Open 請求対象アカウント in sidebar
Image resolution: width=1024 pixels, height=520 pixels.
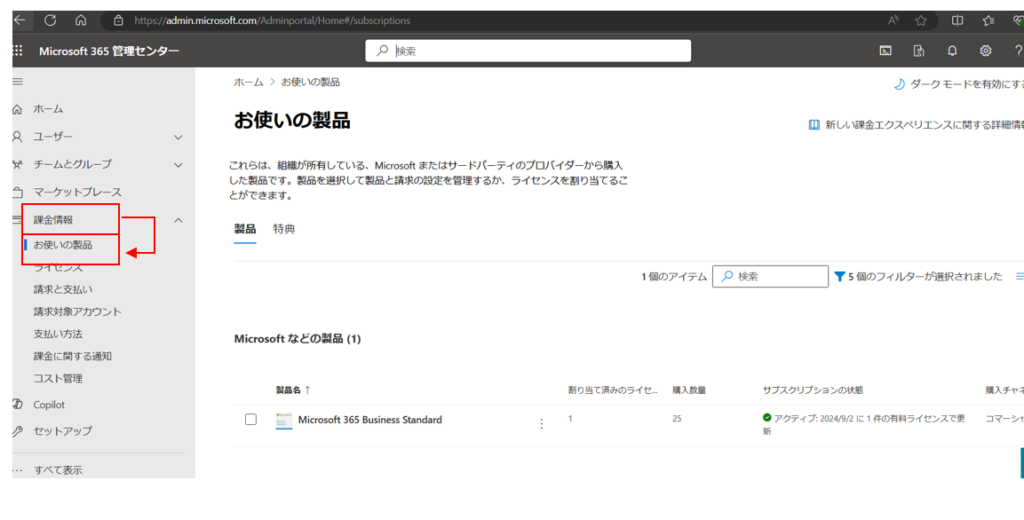[x=77, y=312]
